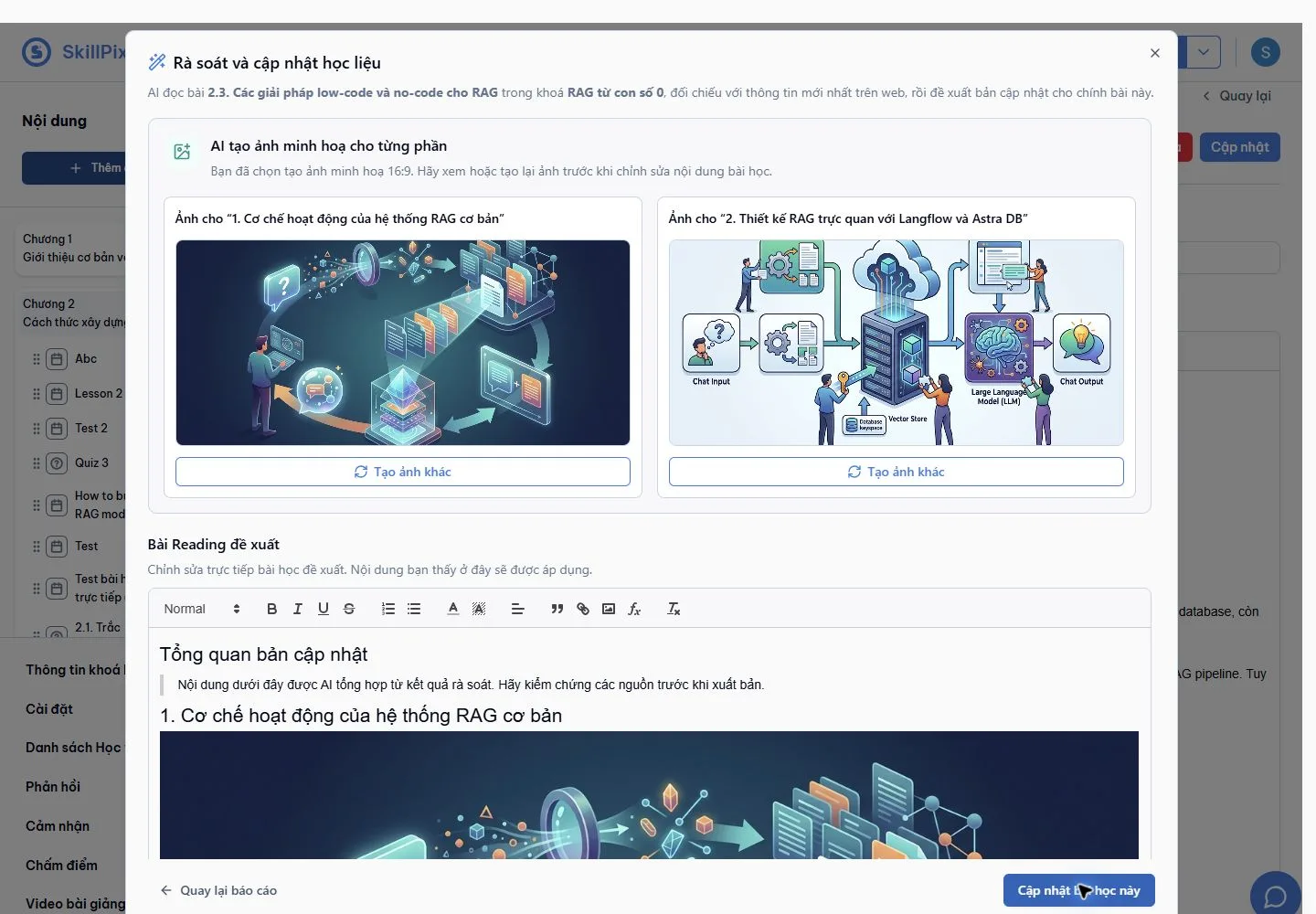
Task: Open the Phản hồi sidebar menu
Action: point(53,787)
